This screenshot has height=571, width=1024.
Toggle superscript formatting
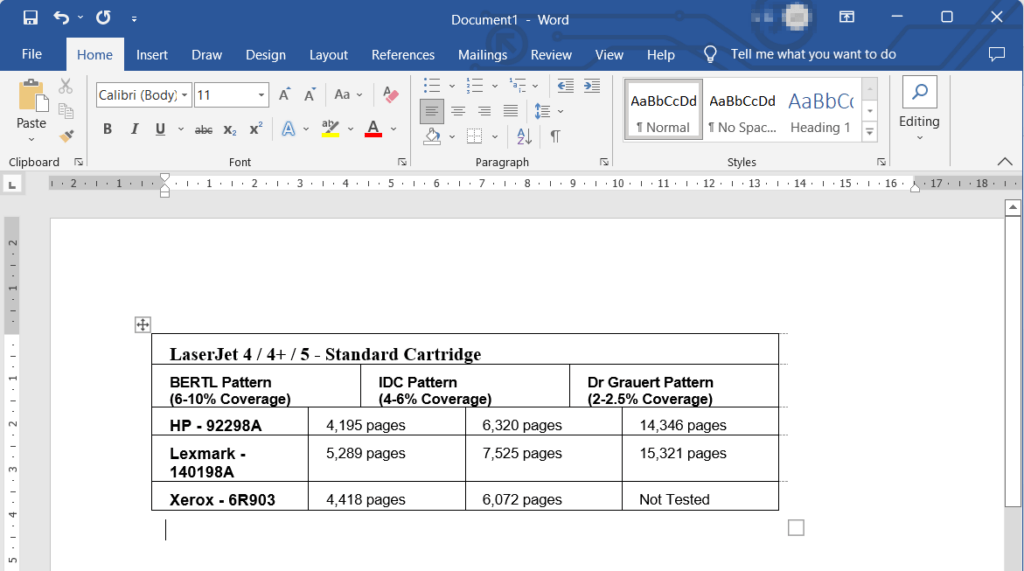coord(256,129)
